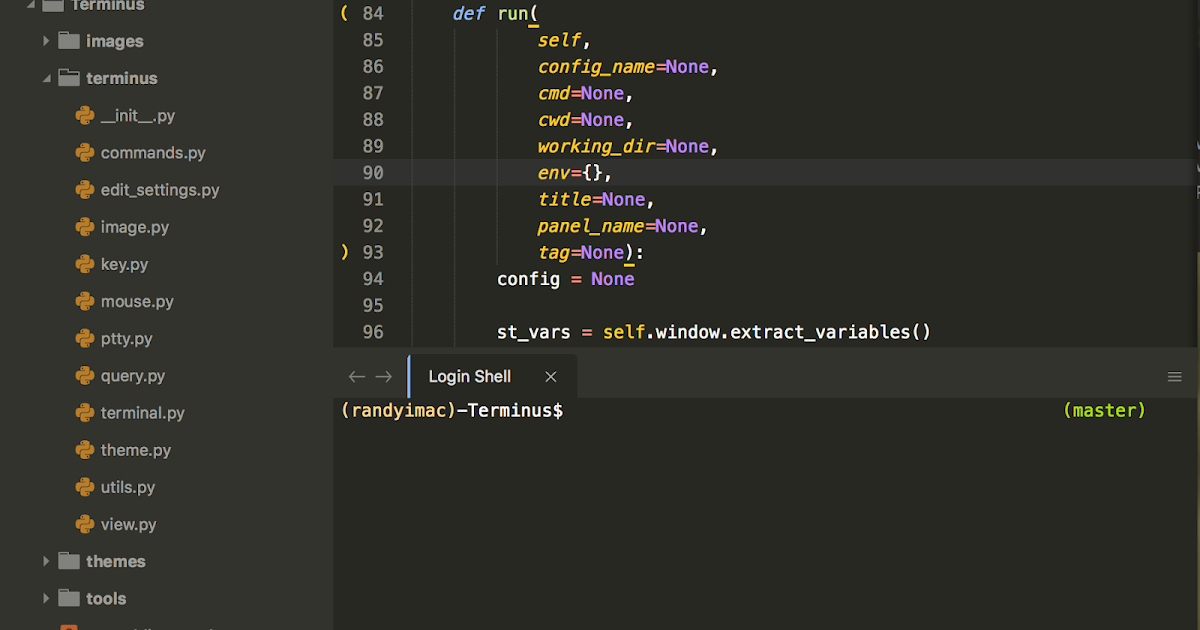Collapse the terminus folder arrow

click(46, 78)
